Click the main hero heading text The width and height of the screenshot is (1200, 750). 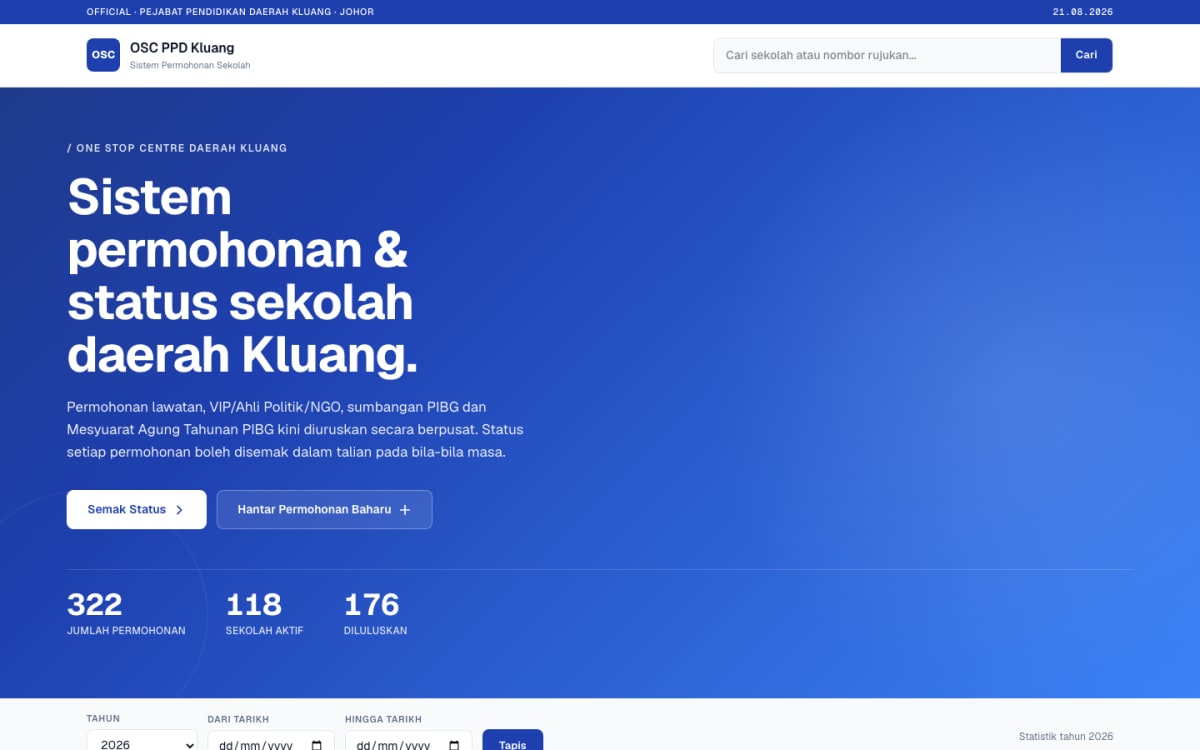pyautogui.click(x=243, y=276)
